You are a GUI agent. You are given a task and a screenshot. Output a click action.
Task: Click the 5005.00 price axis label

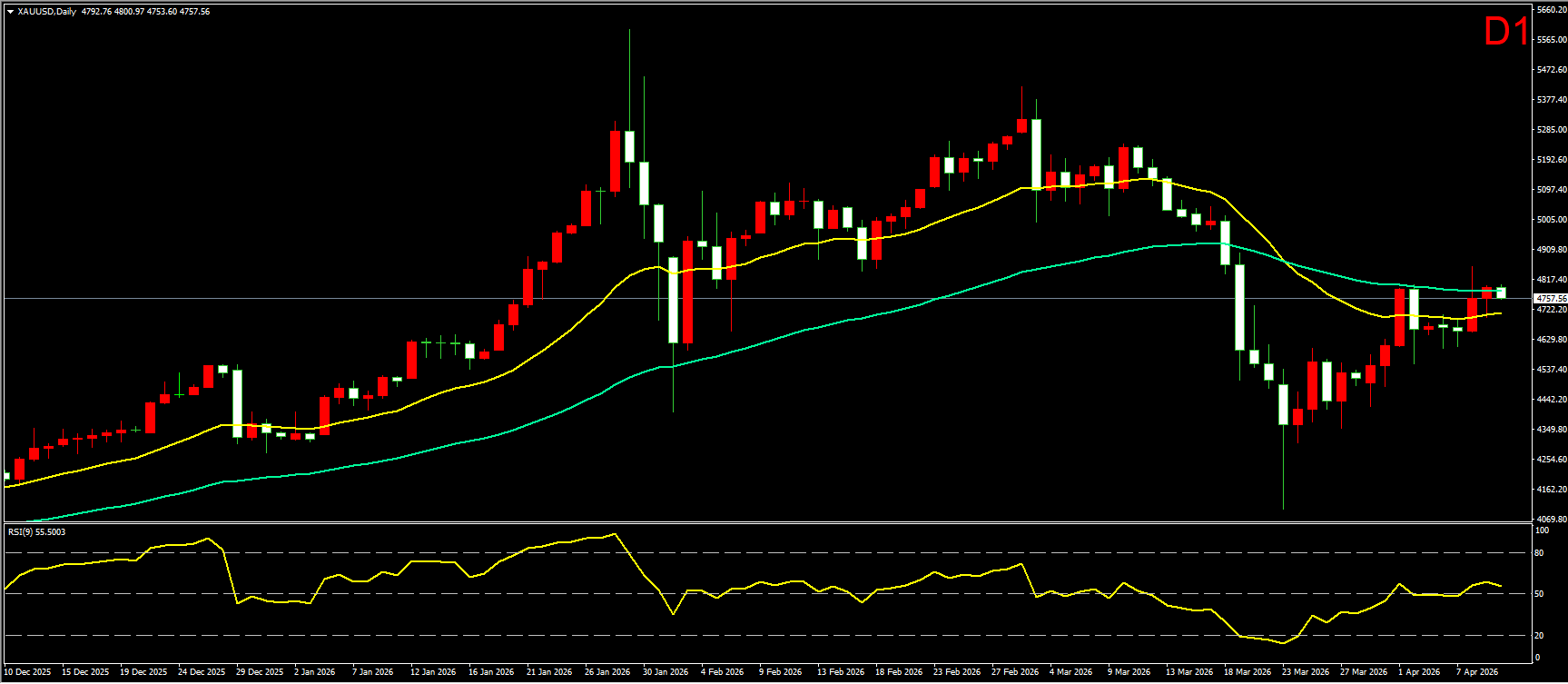pos(1551,219)
